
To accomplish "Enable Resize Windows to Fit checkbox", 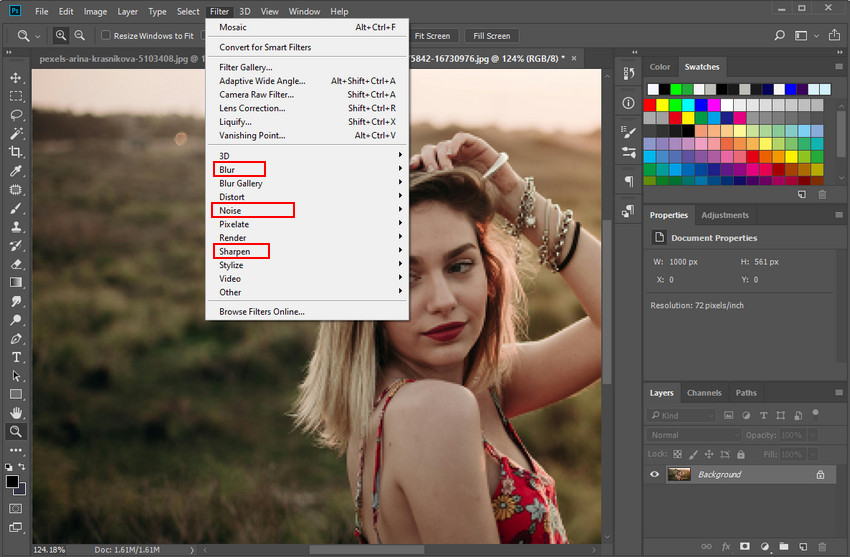I will [x=106, y=36].
